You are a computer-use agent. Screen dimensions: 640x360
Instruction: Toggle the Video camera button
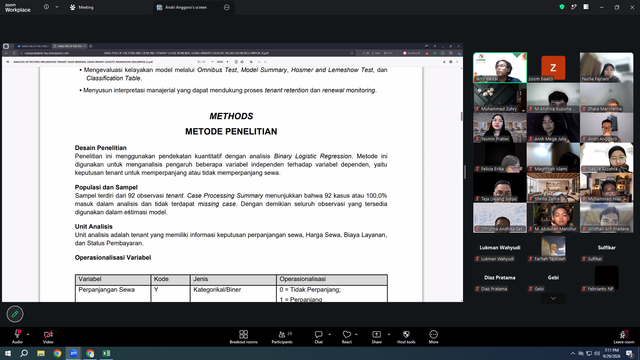(48, 334)
